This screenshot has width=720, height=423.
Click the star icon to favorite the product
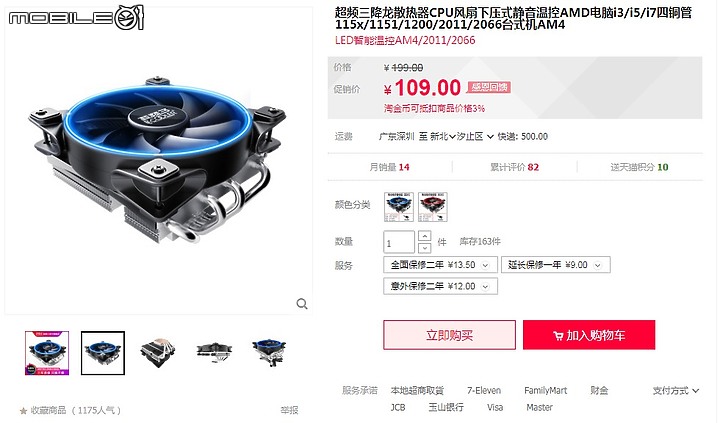(x=23, y=411)
